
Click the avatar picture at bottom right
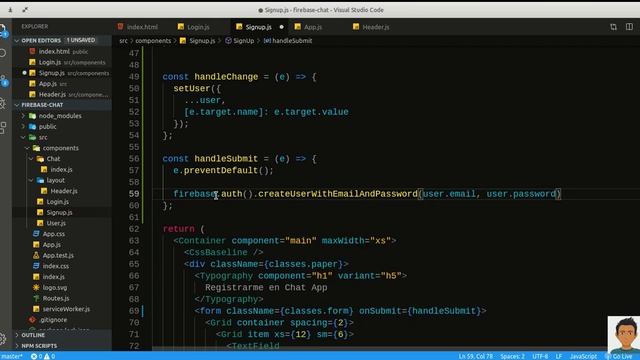pyautogui.click(x=624, y=334)
